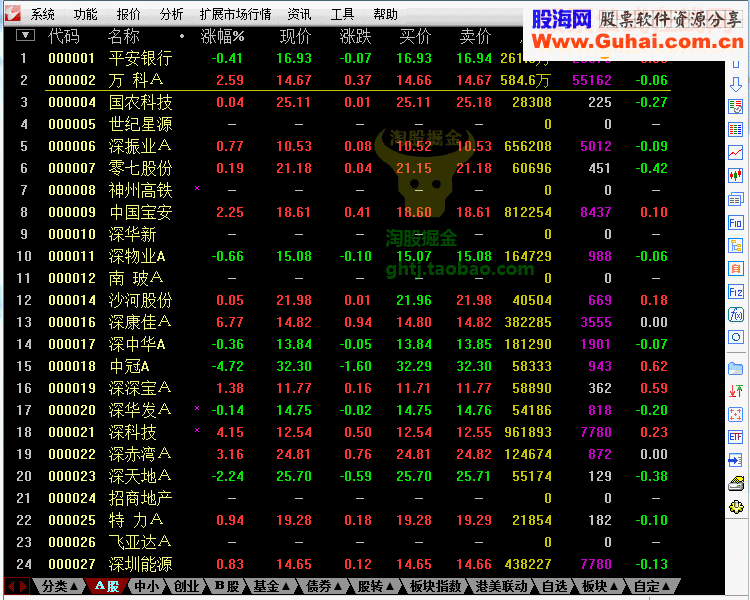Screen dimensions: 750x600
Task: Open the 帮助 menu
Action: click(x=386, y=14)
